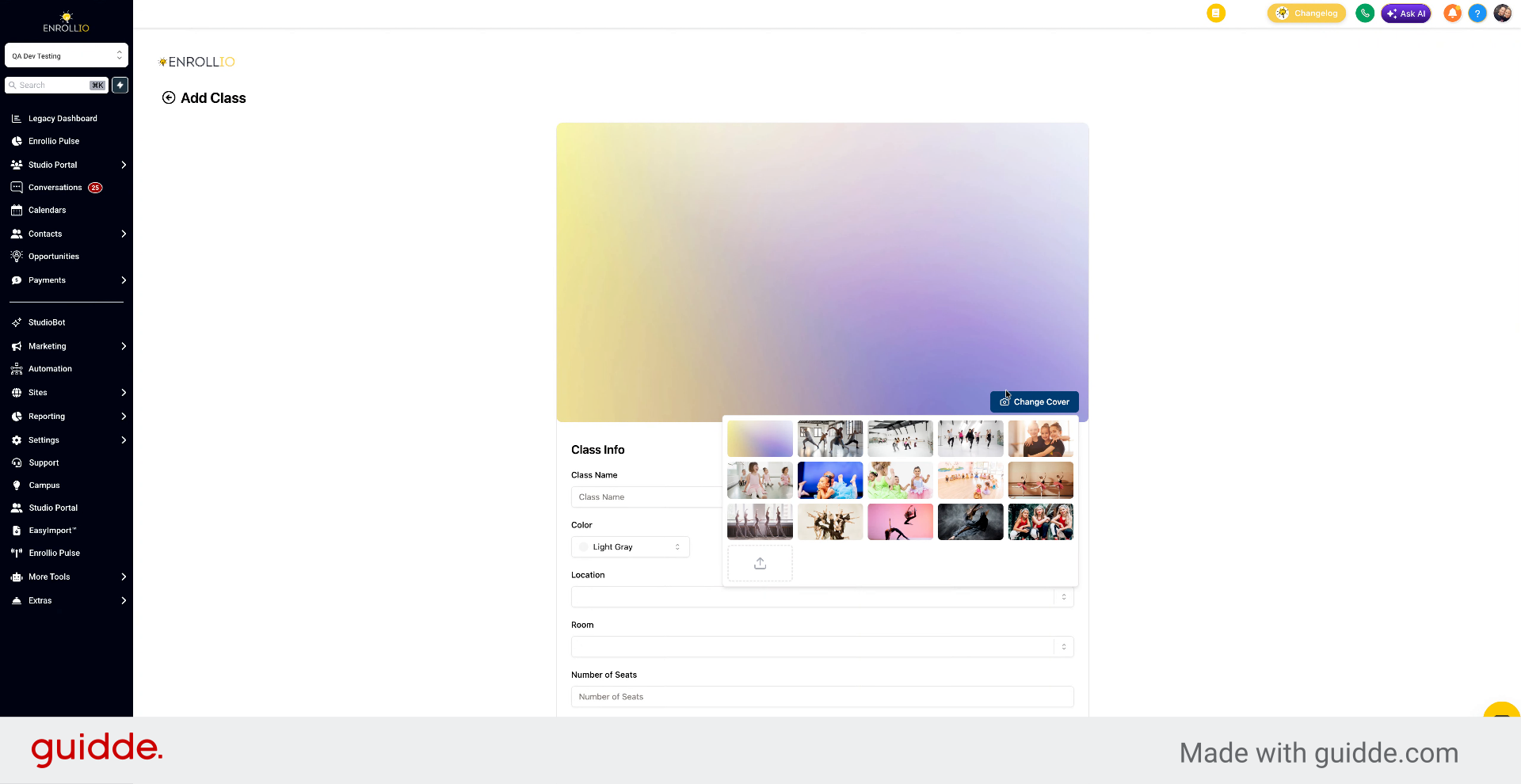This screenshot has height=784, width=1521.
Task: Open the user profile avatar
Action: pos(1502,13)
